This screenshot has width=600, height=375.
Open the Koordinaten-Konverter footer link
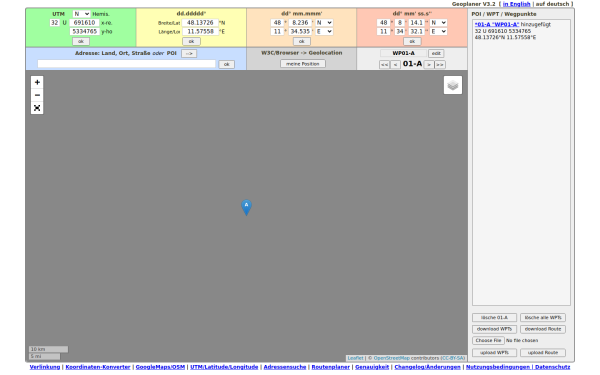(98, 367)
